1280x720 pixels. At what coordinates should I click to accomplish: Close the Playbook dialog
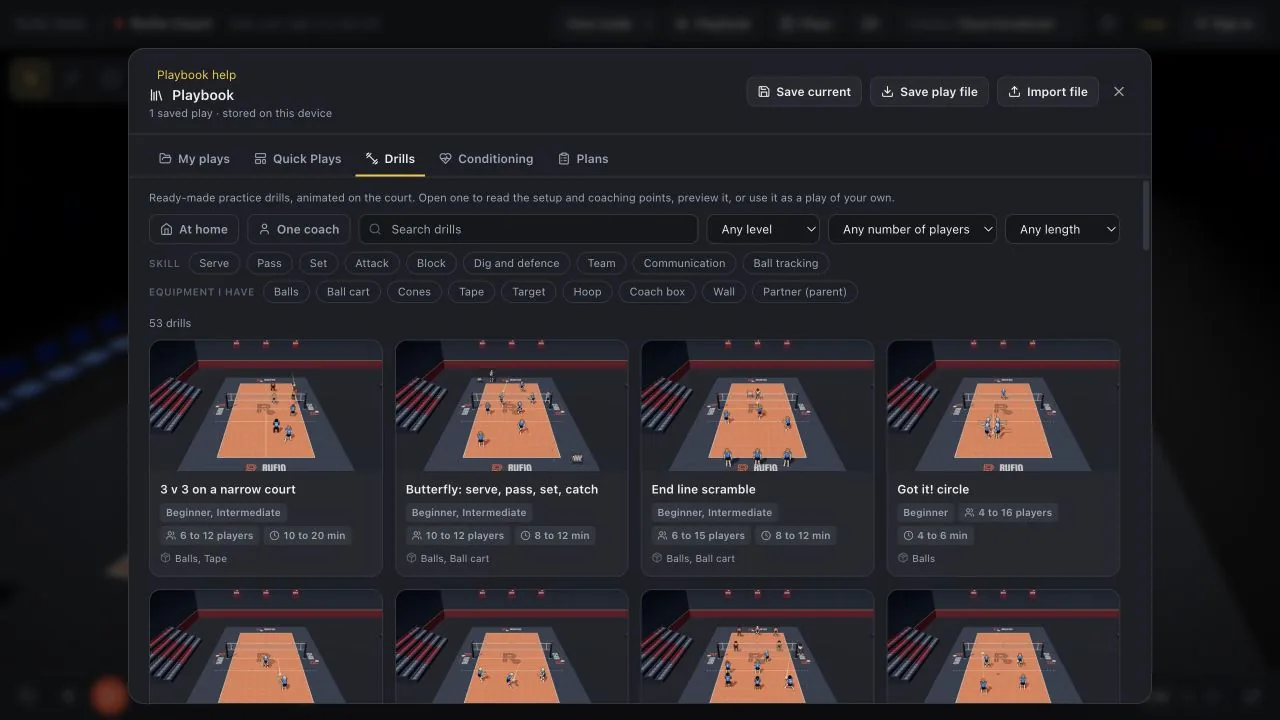pos(1119,92)
